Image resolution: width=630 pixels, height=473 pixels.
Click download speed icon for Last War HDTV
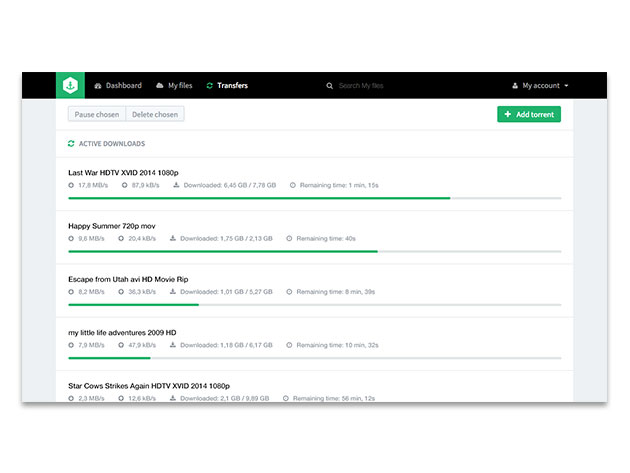point(71,185)
